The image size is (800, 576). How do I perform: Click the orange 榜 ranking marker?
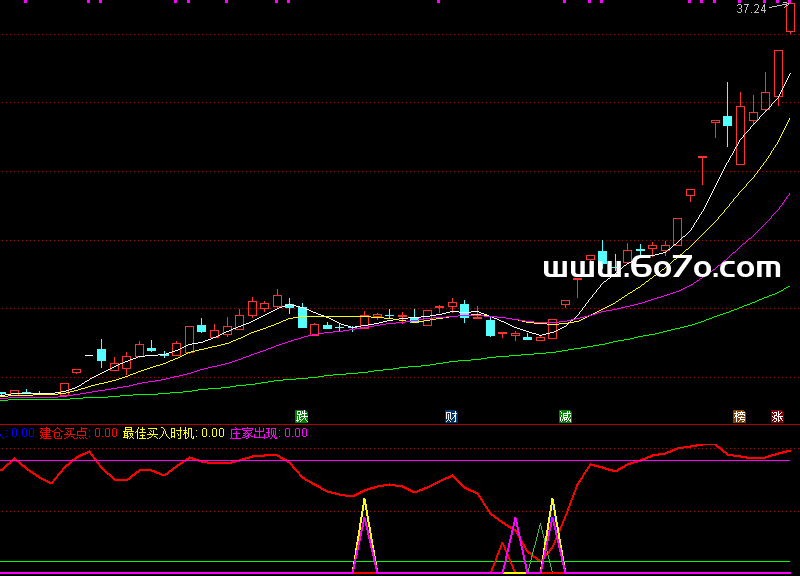tap(739, 416)
